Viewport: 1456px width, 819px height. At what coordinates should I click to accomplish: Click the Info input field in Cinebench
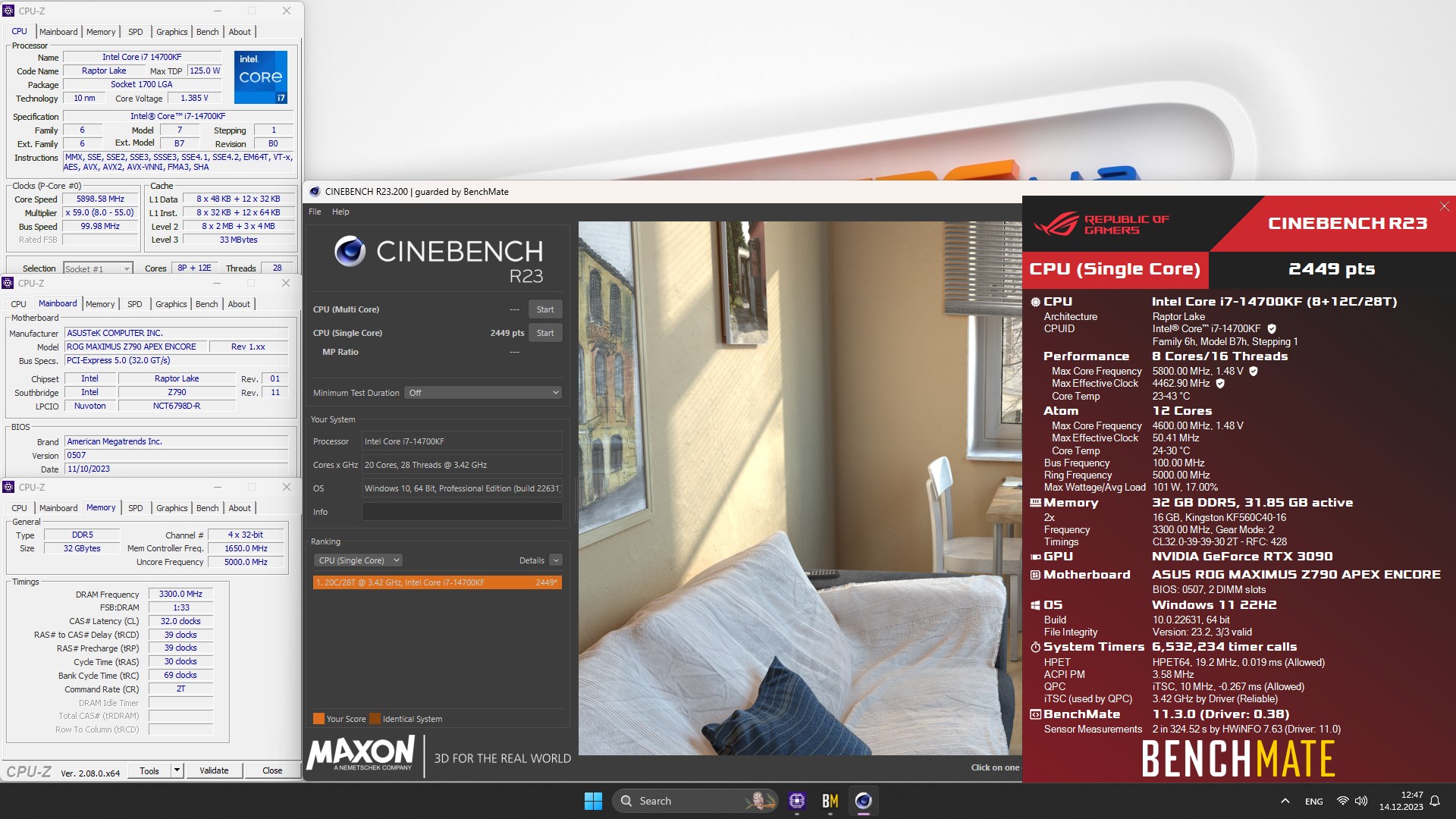pyautogui.click(x=462, y=512)
